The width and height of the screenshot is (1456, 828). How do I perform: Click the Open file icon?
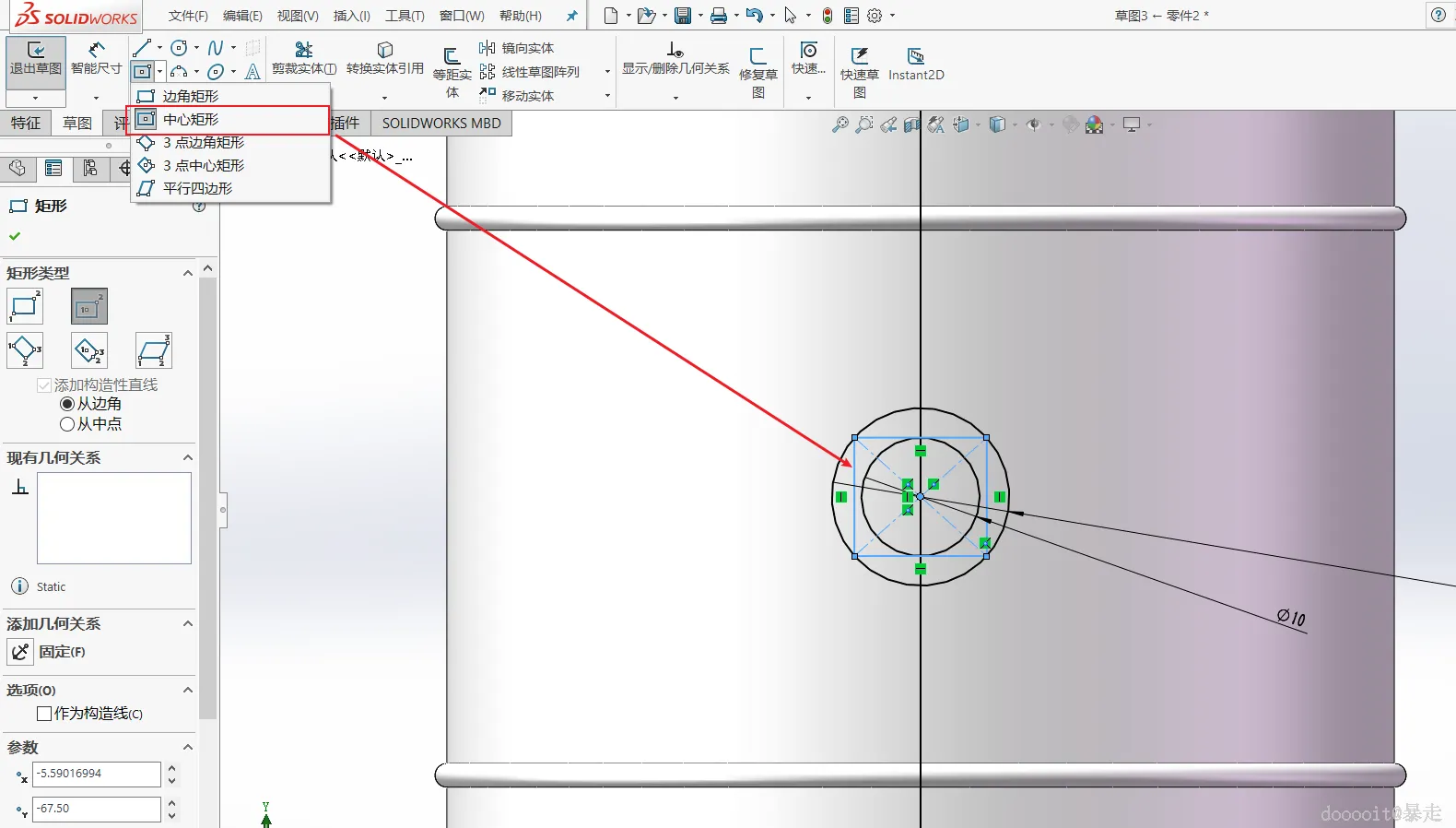coord(647,16)
